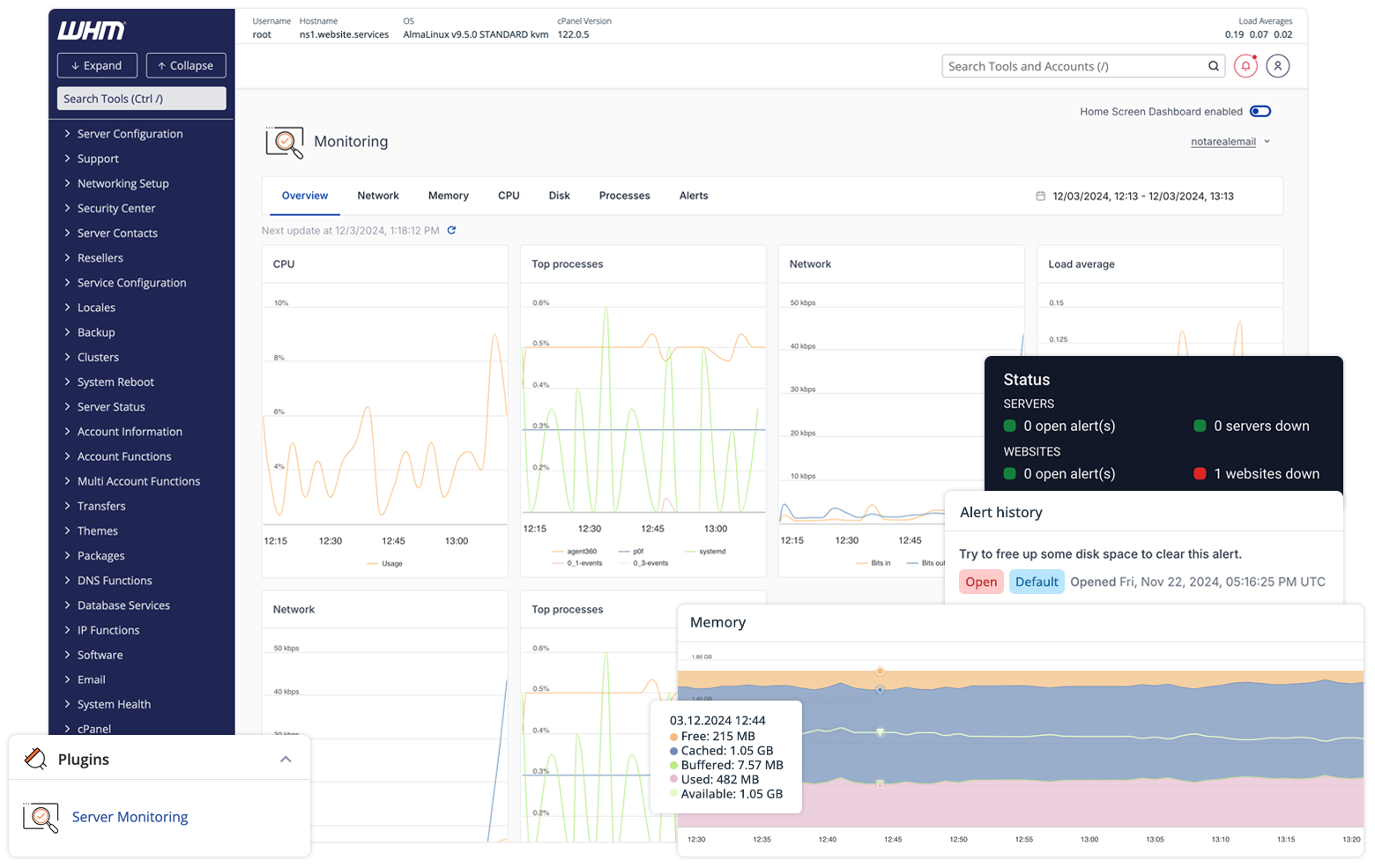Screen dimensions: 1375x868
Task: Open Server Status section
Action: coord(110,407)
